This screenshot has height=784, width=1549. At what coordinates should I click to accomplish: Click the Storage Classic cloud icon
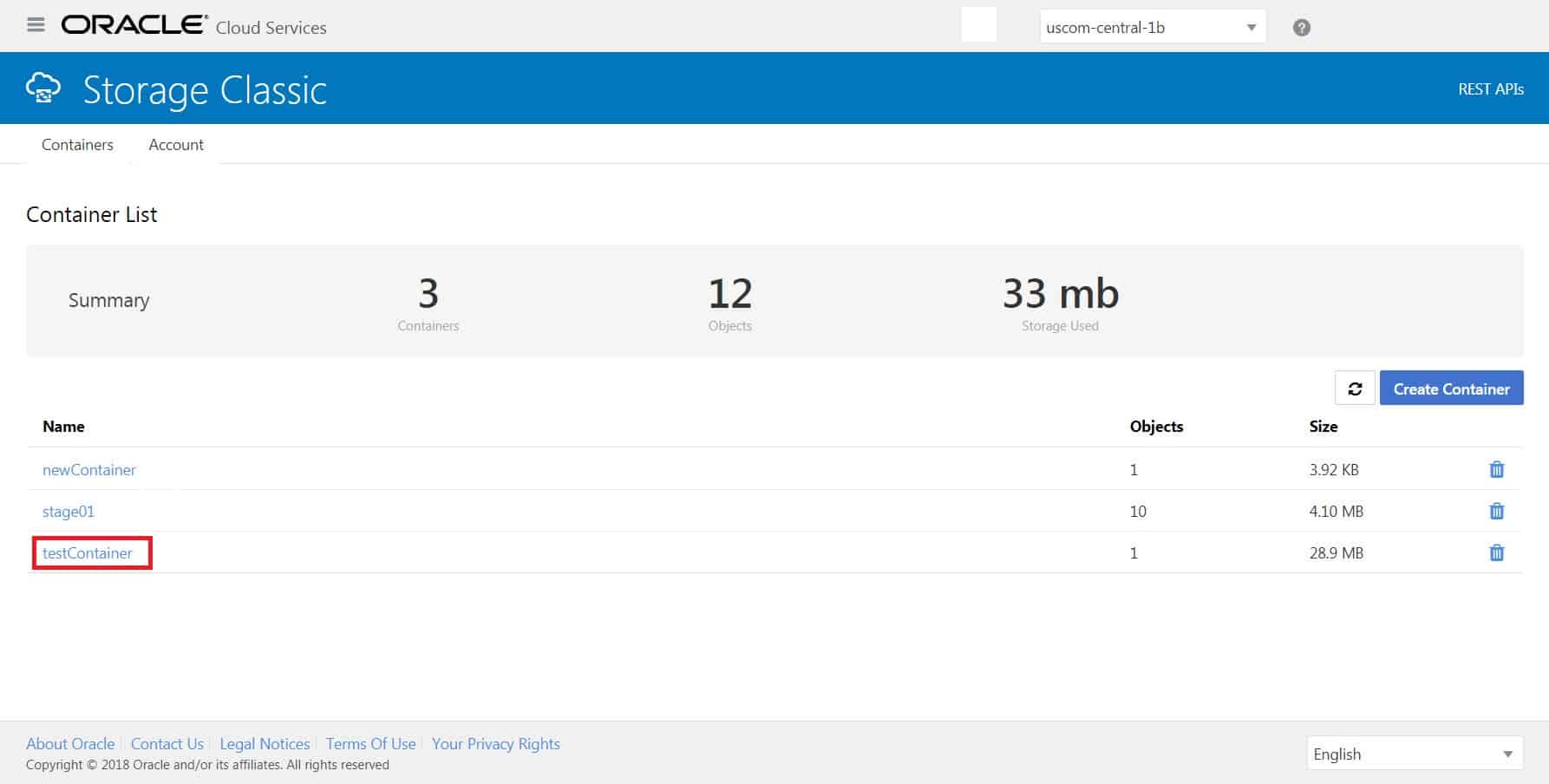click(43, 88)
